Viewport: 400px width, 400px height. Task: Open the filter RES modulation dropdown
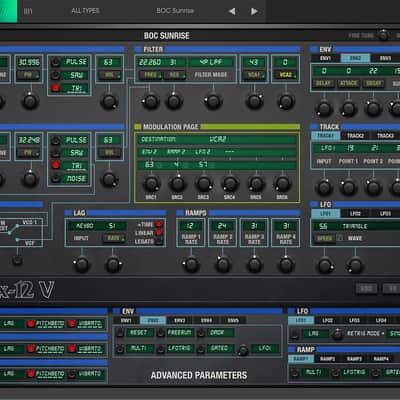point(175,75)
